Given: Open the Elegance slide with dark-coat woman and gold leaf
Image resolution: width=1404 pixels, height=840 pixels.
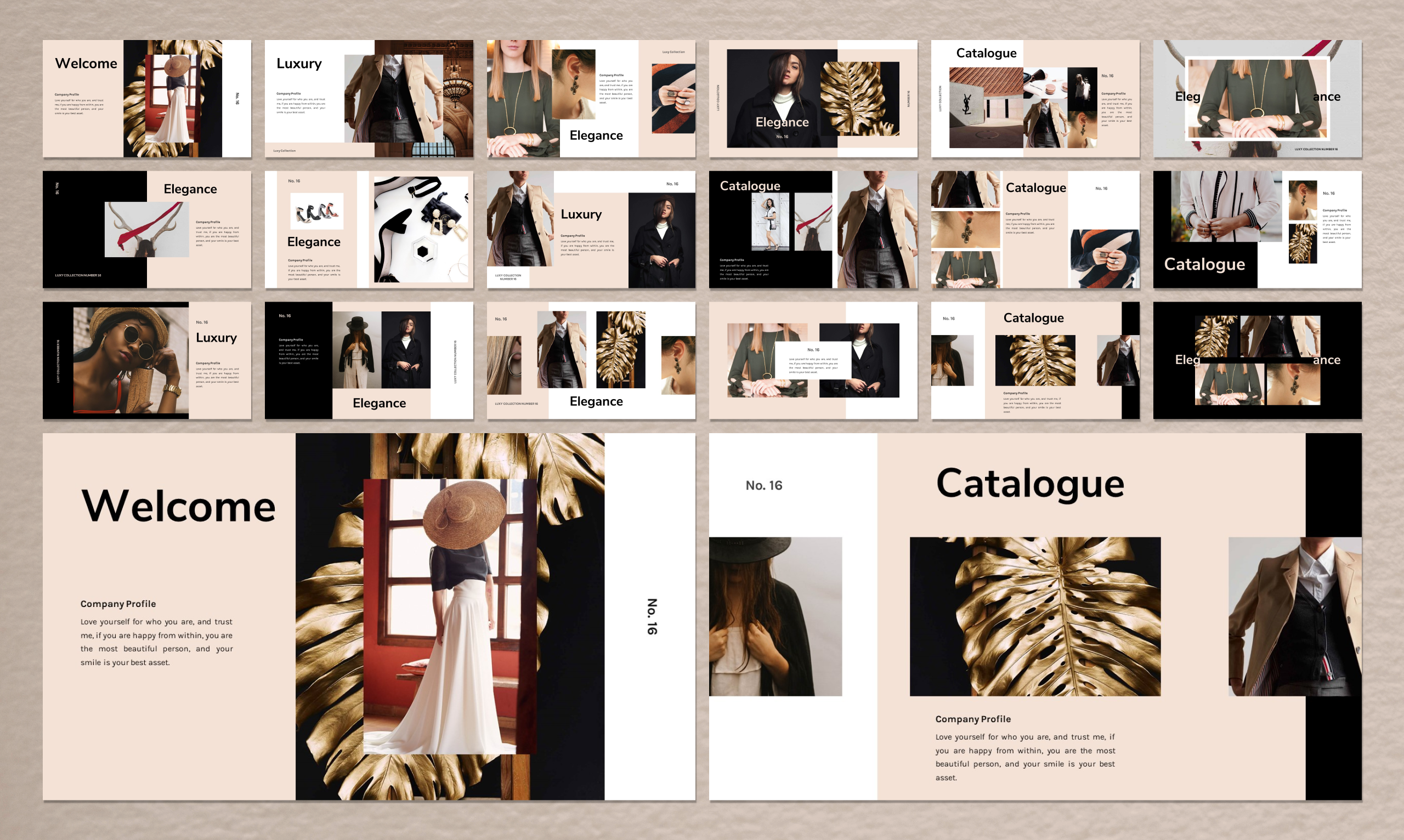Looking at the screenshot, I should point(813,99).
